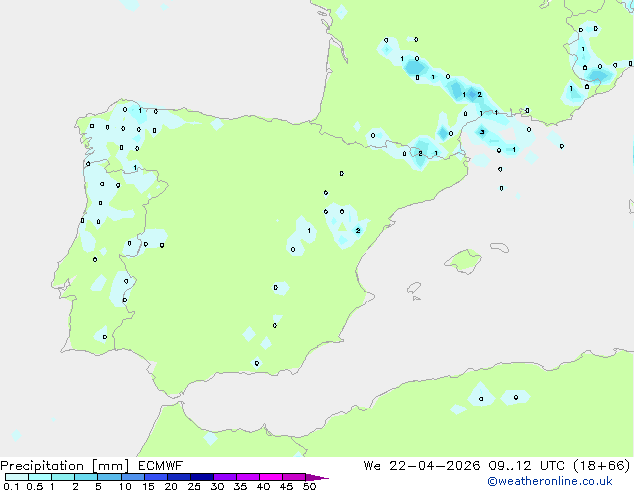Select the 2–5 mm legend color swatch
Screen dimensions: 634x490
tap(86, 477)
